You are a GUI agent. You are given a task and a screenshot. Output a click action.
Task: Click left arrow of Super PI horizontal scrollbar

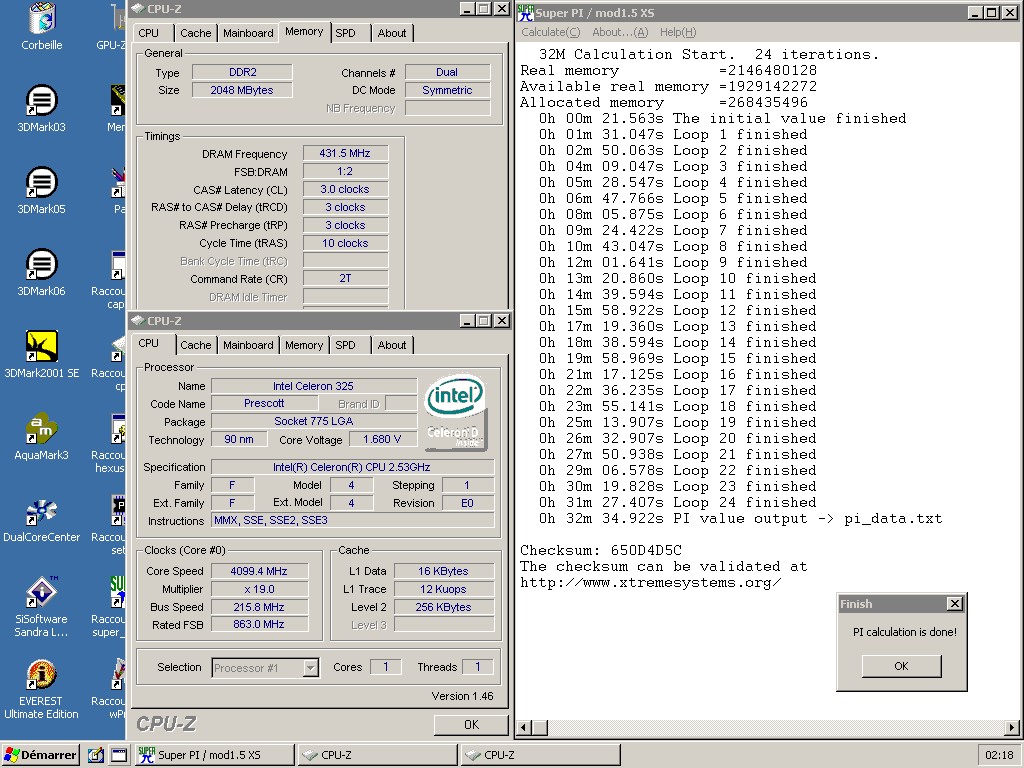[524, 727]
